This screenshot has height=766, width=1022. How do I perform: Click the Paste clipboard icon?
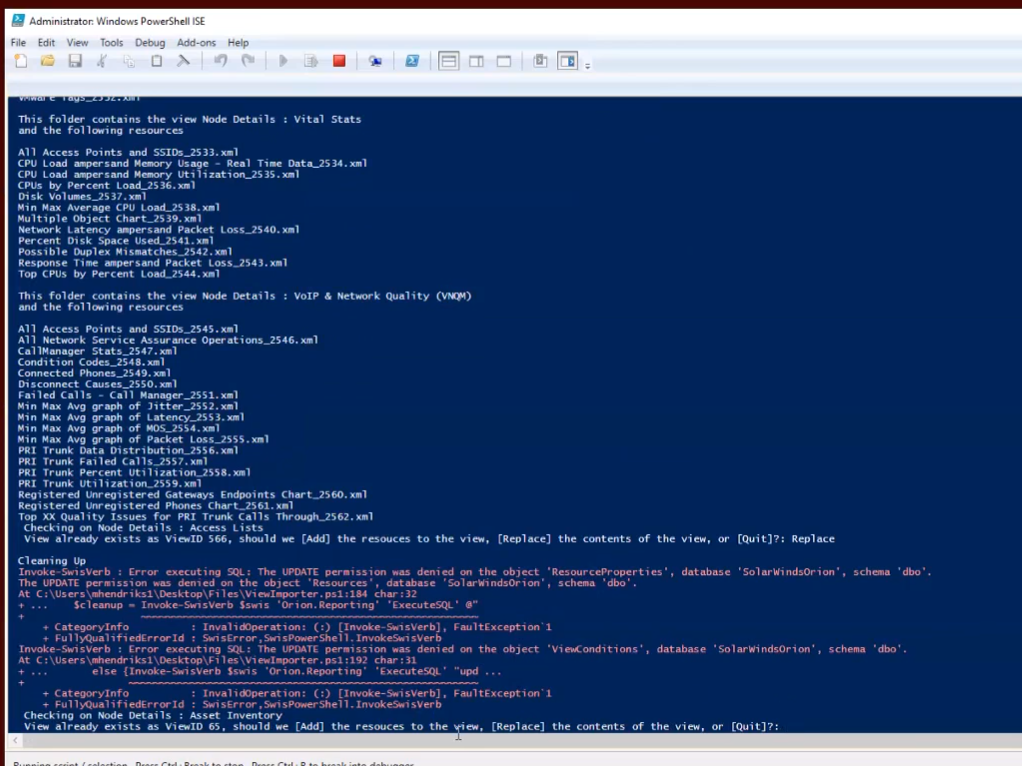point(156,61)
